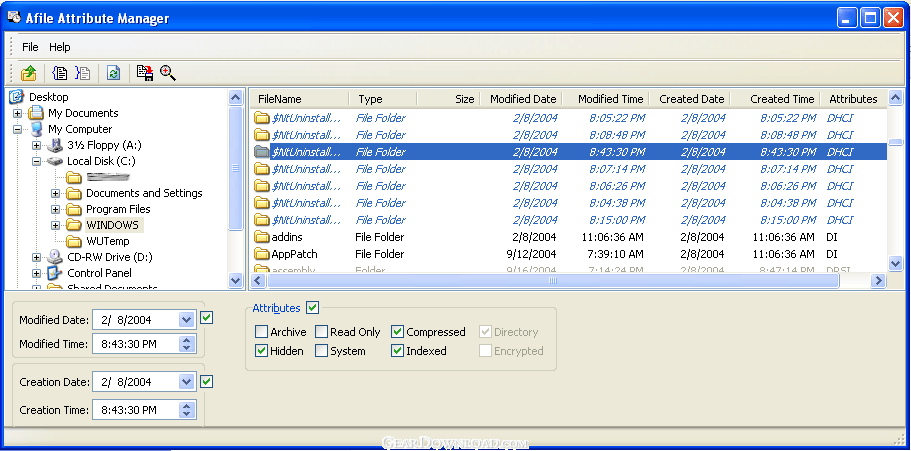Open the File menu

[30, 47]
